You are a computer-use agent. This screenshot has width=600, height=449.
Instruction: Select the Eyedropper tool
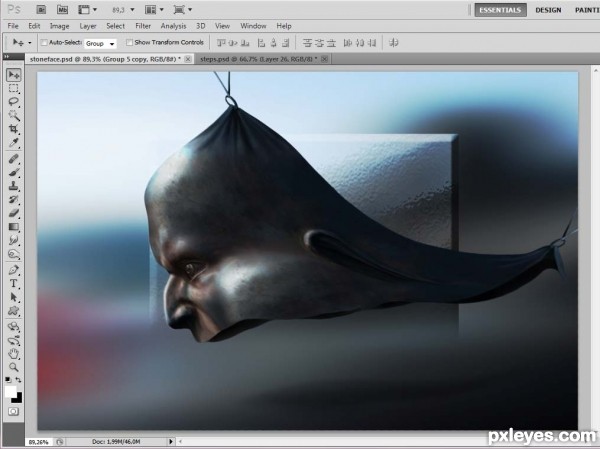[x=14, y=142]
